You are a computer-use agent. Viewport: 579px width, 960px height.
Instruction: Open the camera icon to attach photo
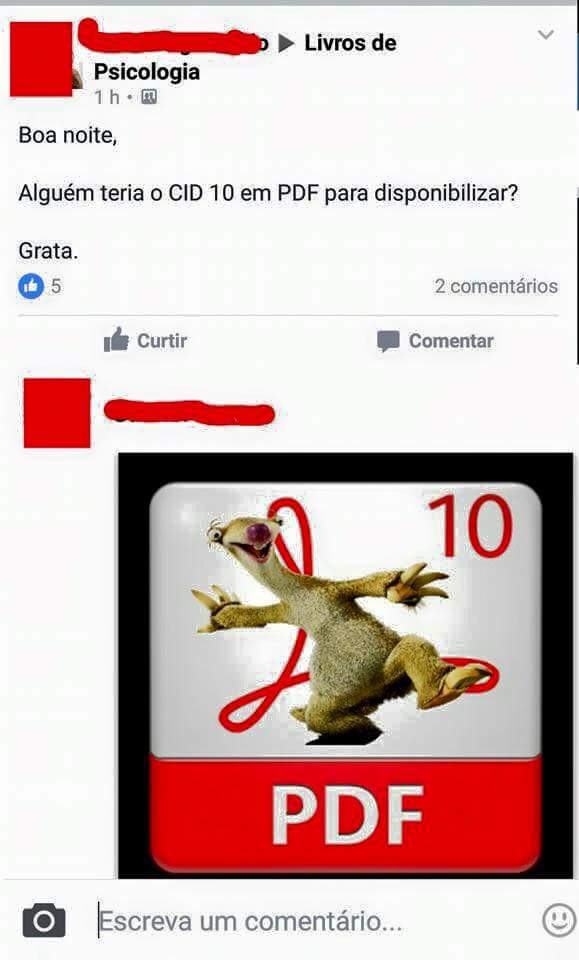tap(44, 920)
